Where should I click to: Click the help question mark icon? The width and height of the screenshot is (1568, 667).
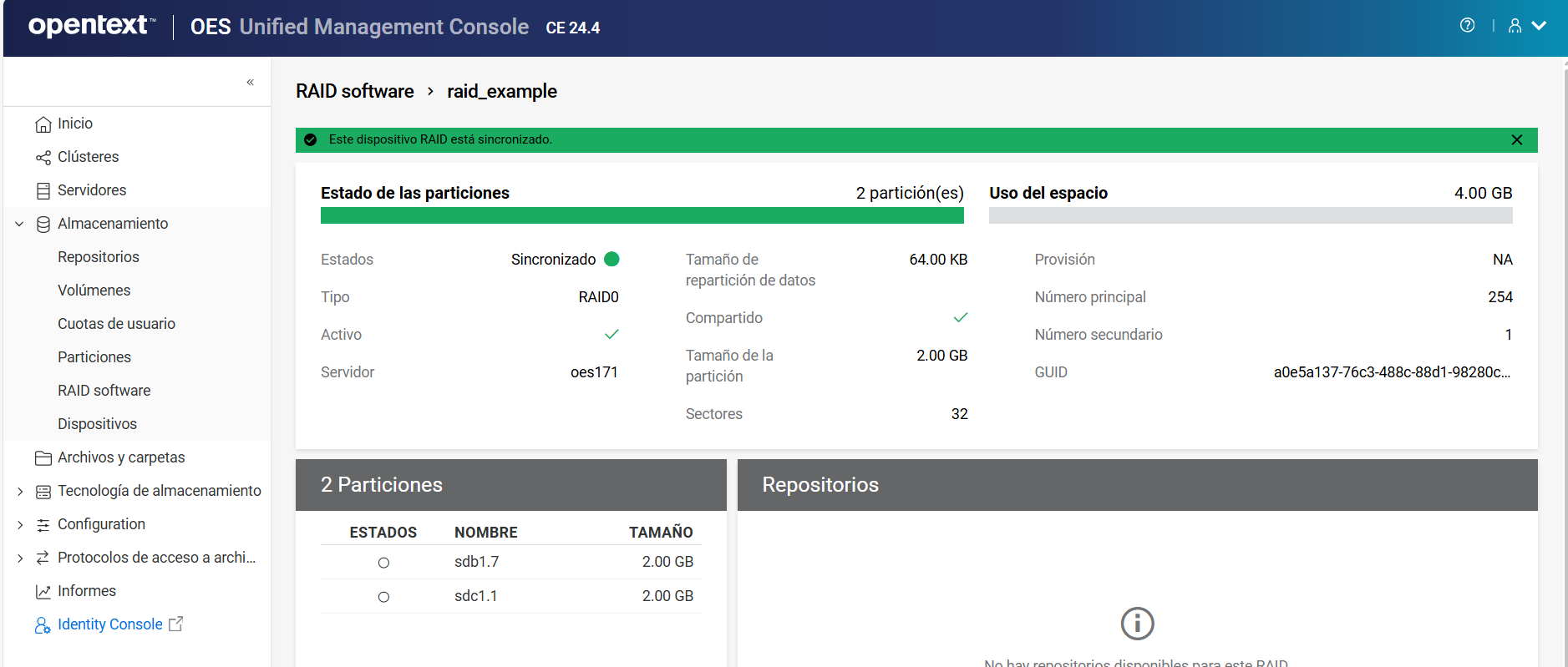(x=1467, y=26)
